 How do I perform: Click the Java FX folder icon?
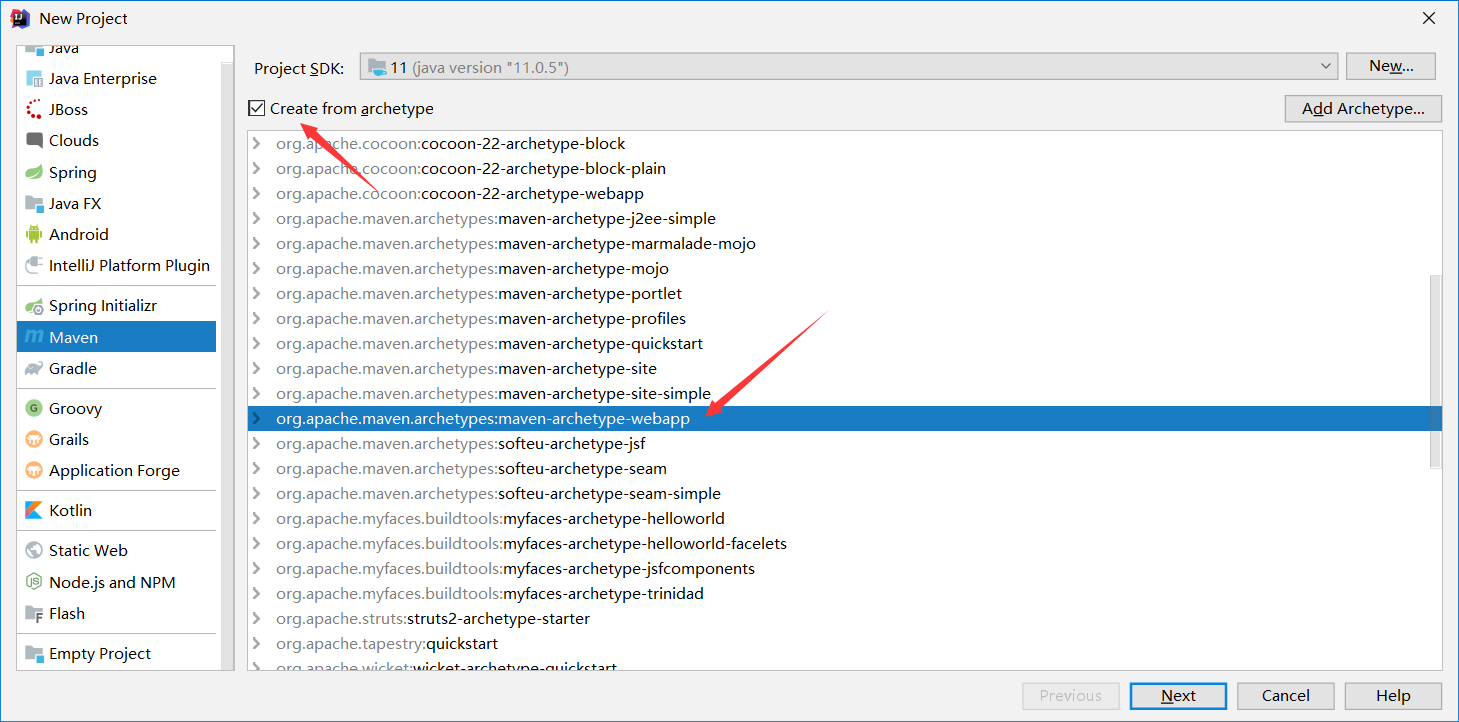[x=35, y=204]
